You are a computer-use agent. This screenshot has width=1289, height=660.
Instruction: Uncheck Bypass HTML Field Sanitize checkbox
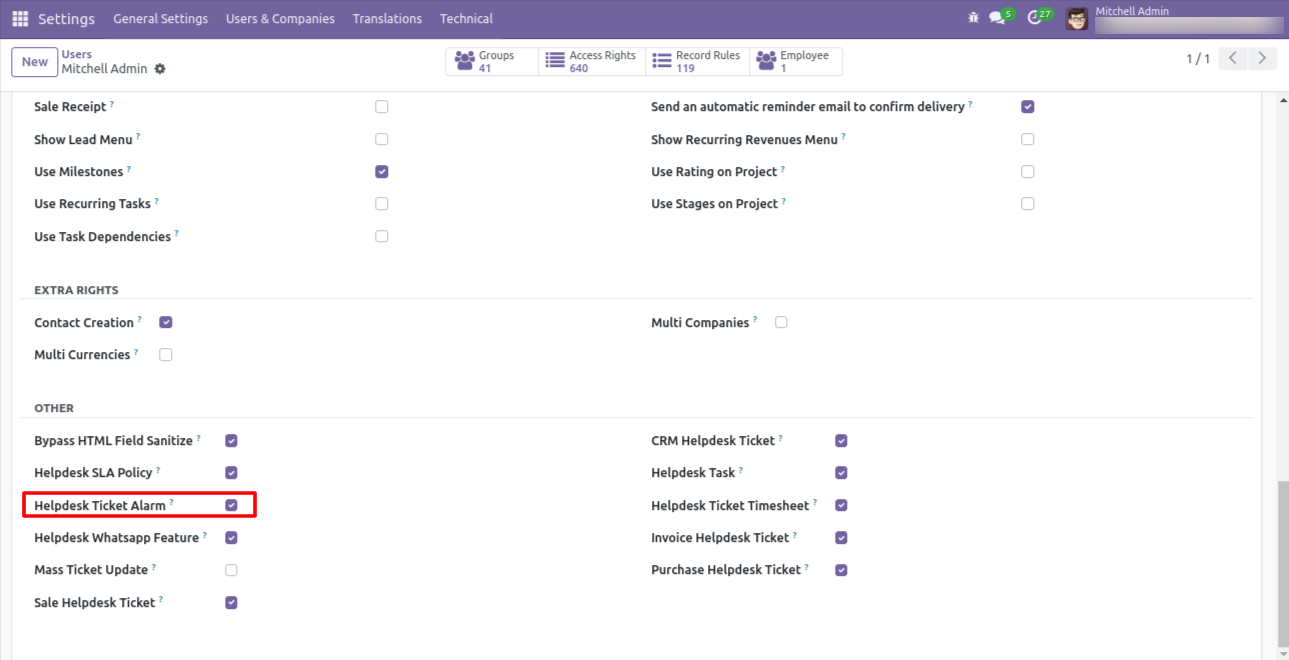[x=231, y=440]
